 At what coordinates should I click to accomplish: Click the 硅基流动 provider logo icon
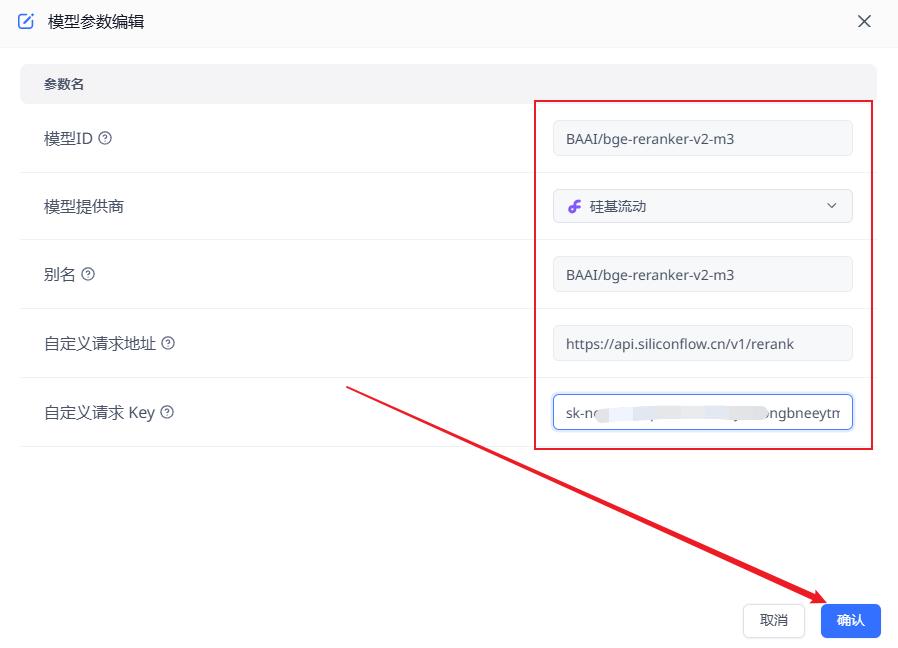coord(574,206)
